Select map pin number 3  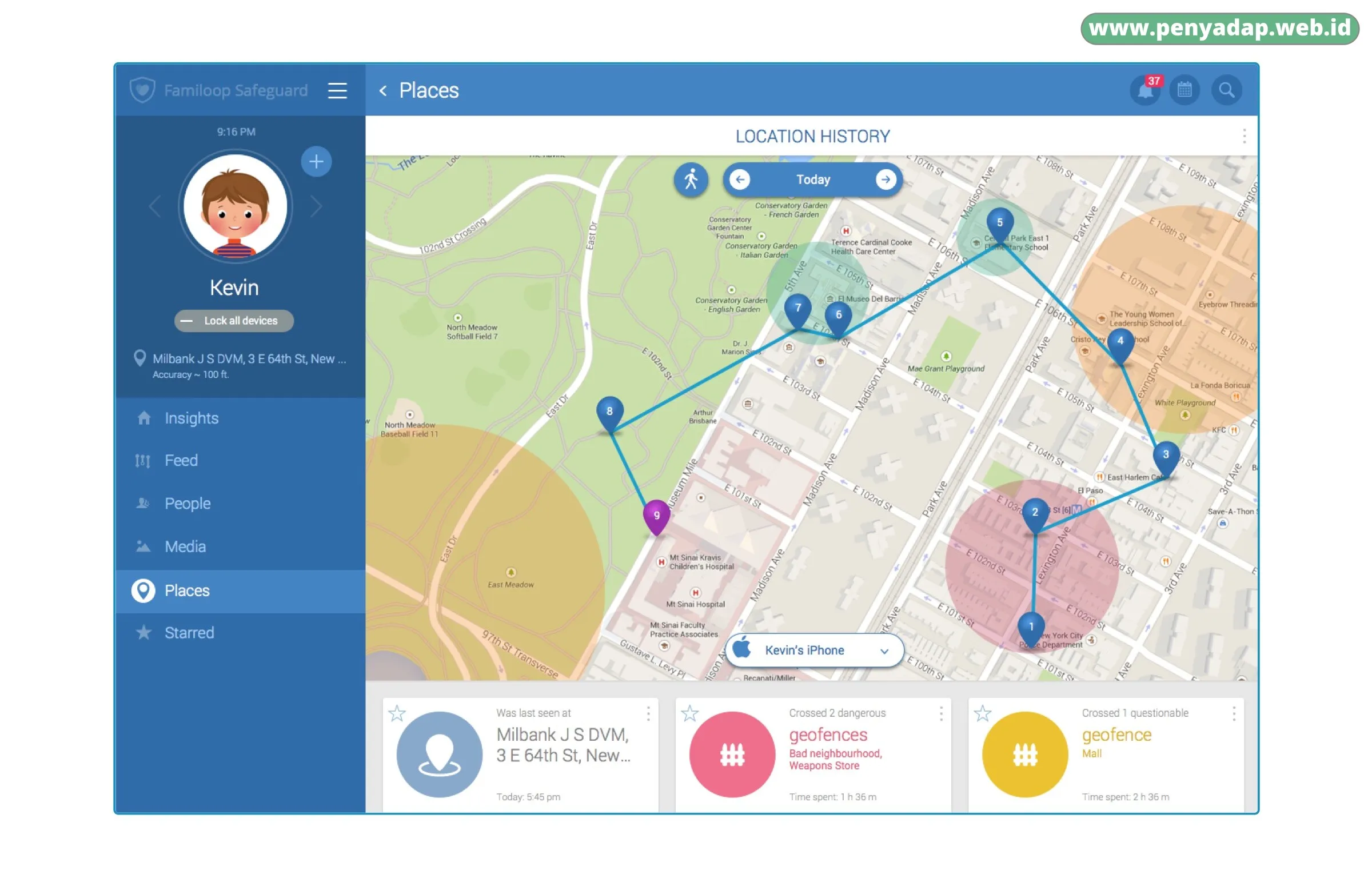click(1166, 458)
